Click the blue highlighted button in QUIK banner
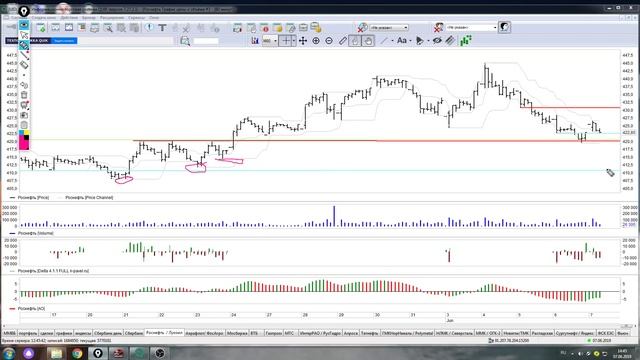This screenshot has width=640, height=360. [64, 40]
